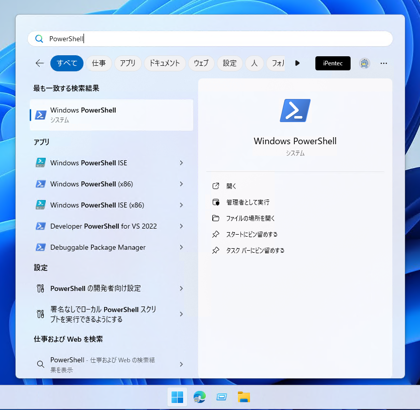Click ファイルの場所を開く
420x410 pixels.
tap(250, 218)
